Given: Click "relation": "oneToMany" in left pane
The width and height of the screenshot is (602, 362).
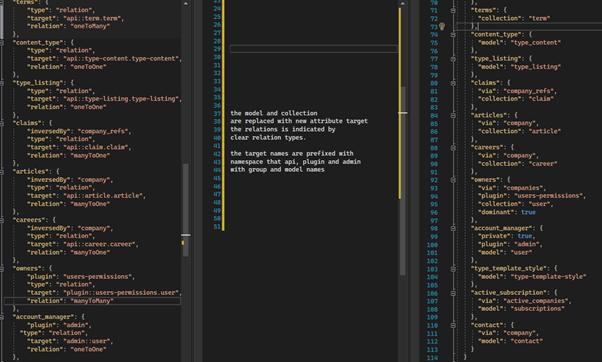Looking at the screenshot, I should pos(68,26).
